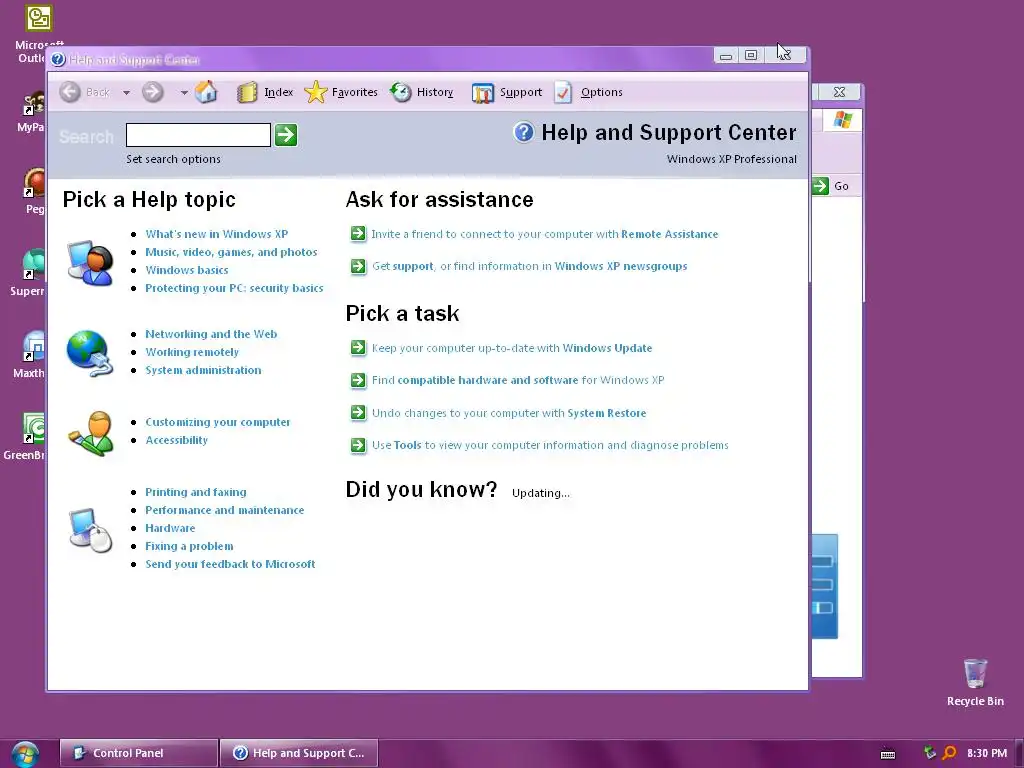
Task: Open Favorites star icon
Action: (x=315, y=92)
